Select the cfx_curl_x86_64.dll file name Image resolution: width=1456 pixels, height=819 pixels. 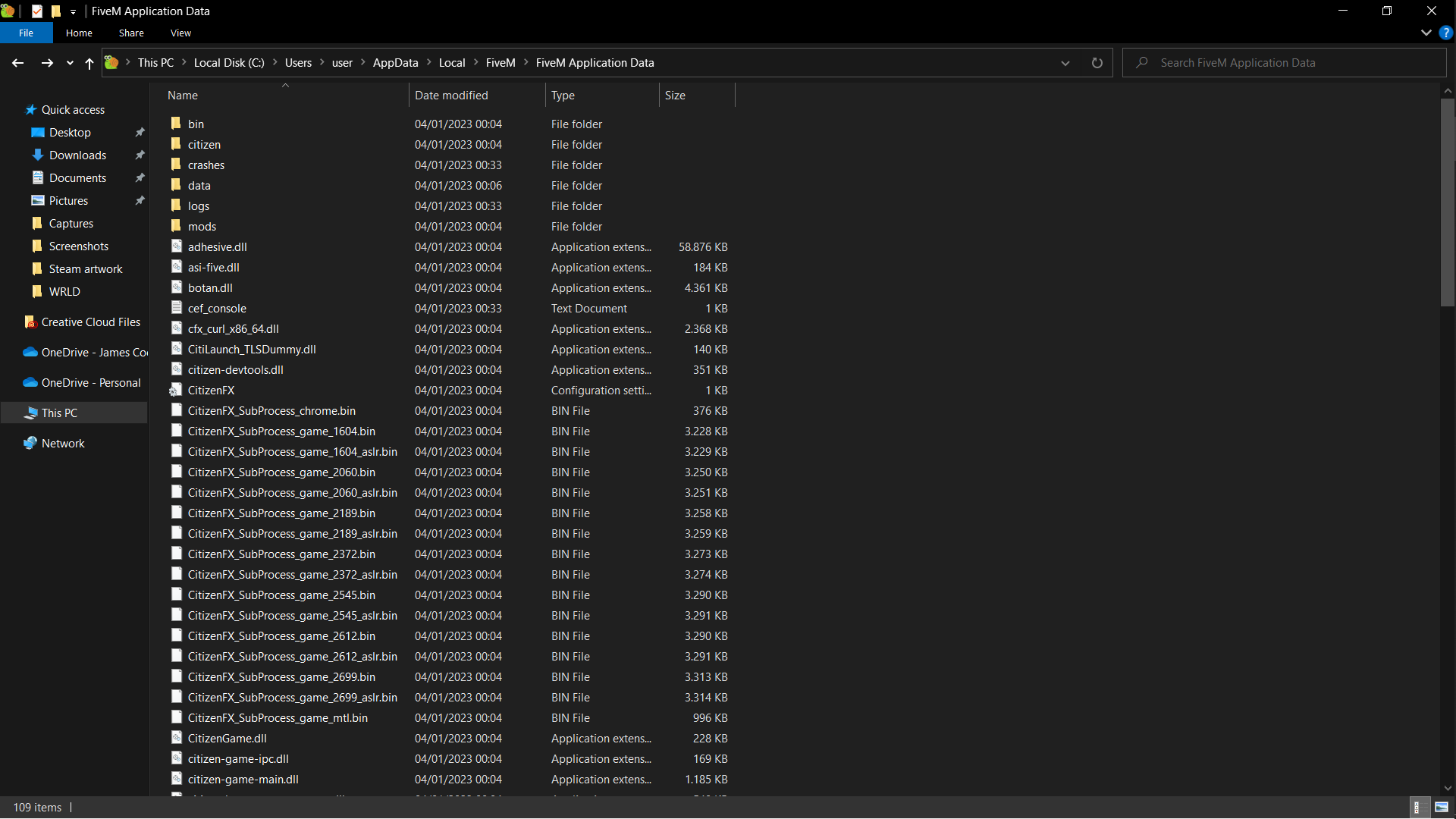[234, 329]
